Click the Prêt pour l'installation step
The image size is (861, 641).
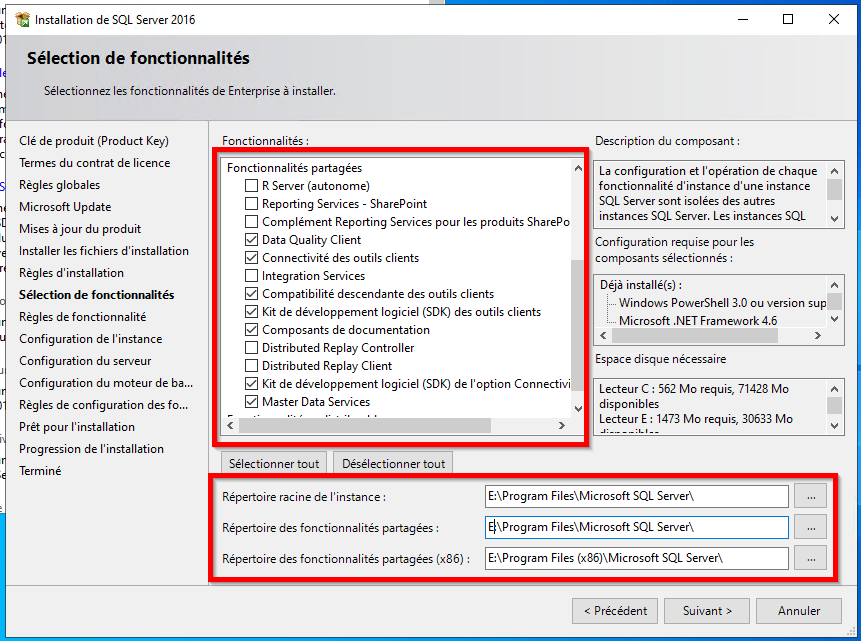(x=76, y=426)
